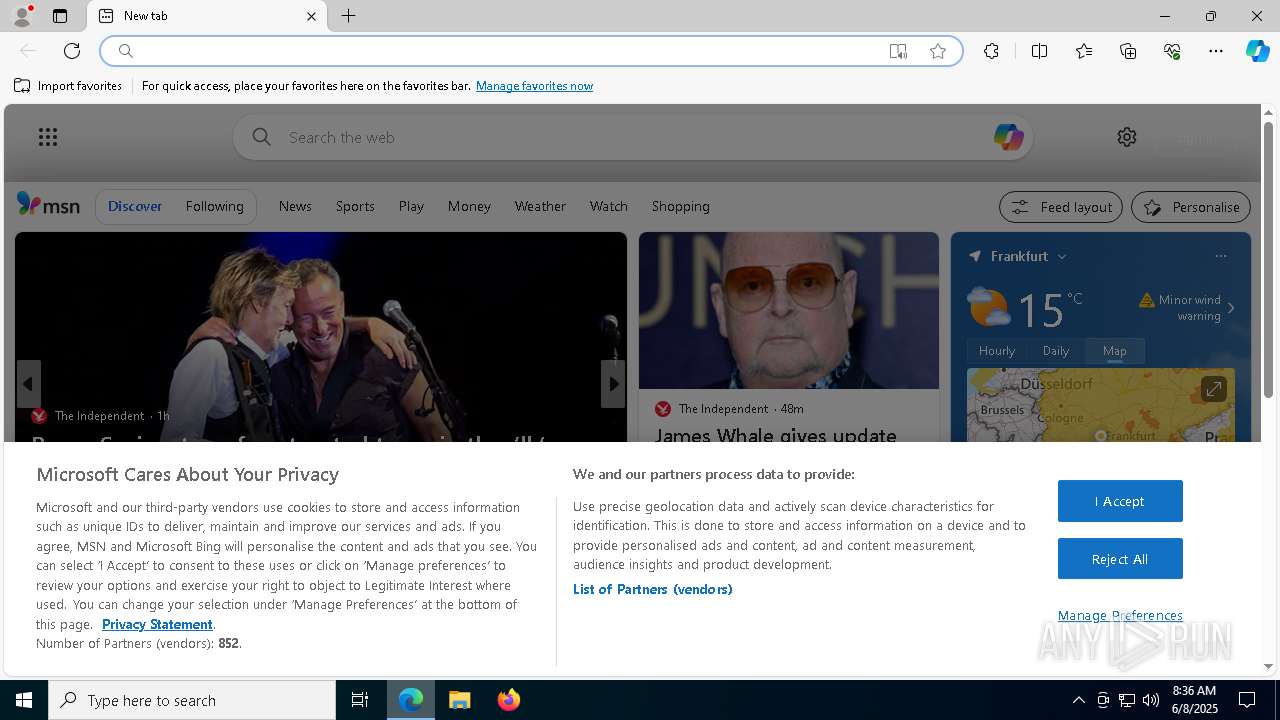Expand the weather map
1280x720 pixels.
1213,389
